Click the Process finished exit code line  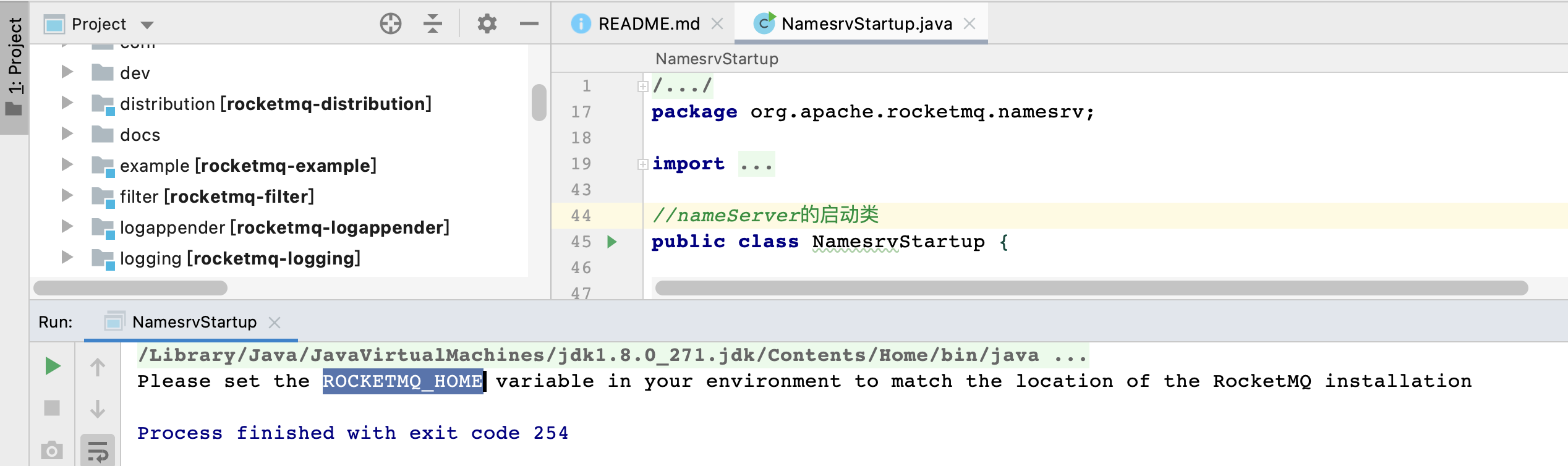pos(352,433)
